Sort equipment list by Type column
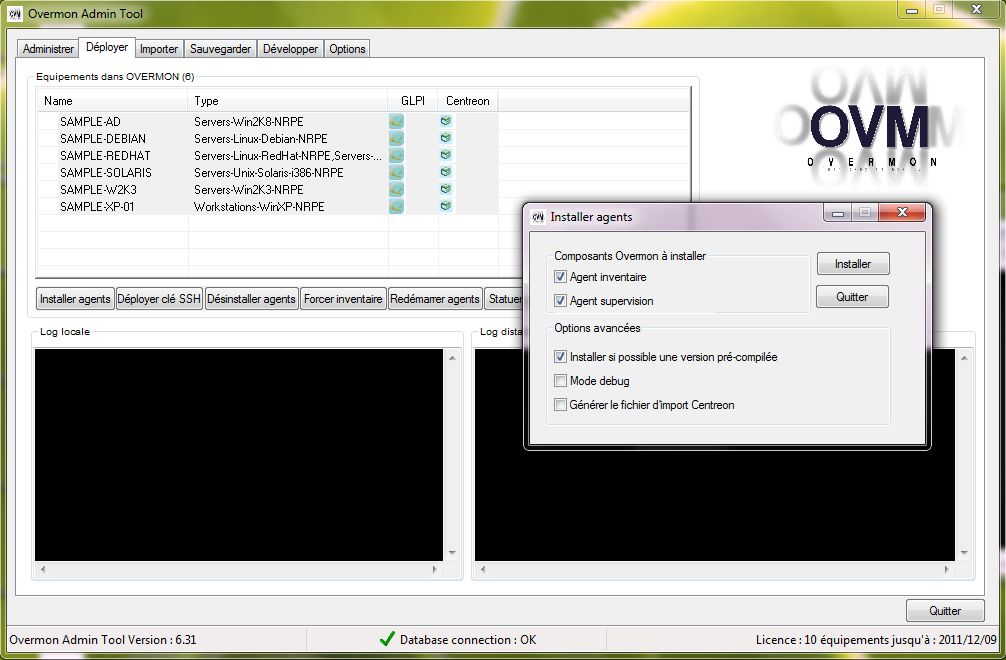 pyautogui.click(x=288, y=101)
